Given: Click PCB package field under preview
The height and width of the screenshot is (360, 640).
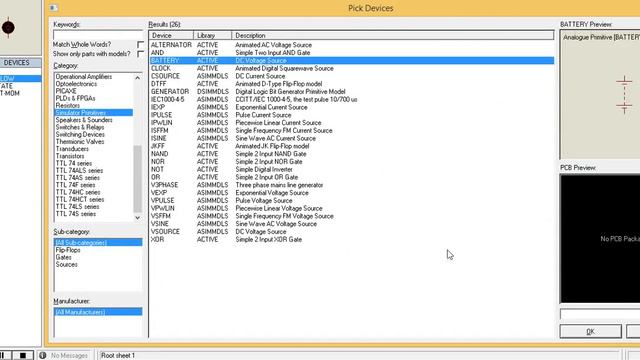Looking at the screenshot, I should point(600,314).
